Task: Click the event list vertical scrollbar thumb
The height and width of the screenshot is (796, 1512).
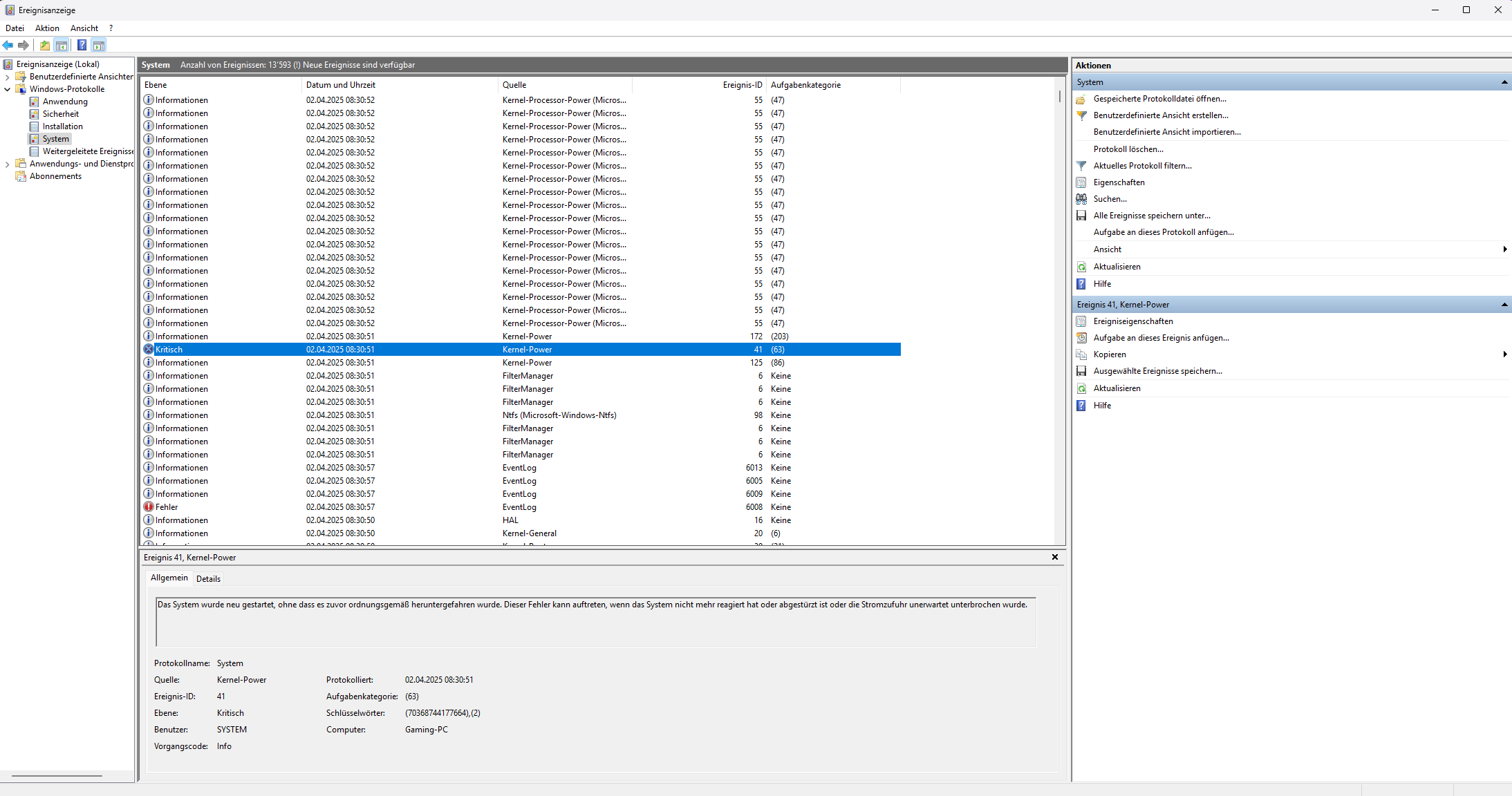Action: click(x=1059, y=96)
